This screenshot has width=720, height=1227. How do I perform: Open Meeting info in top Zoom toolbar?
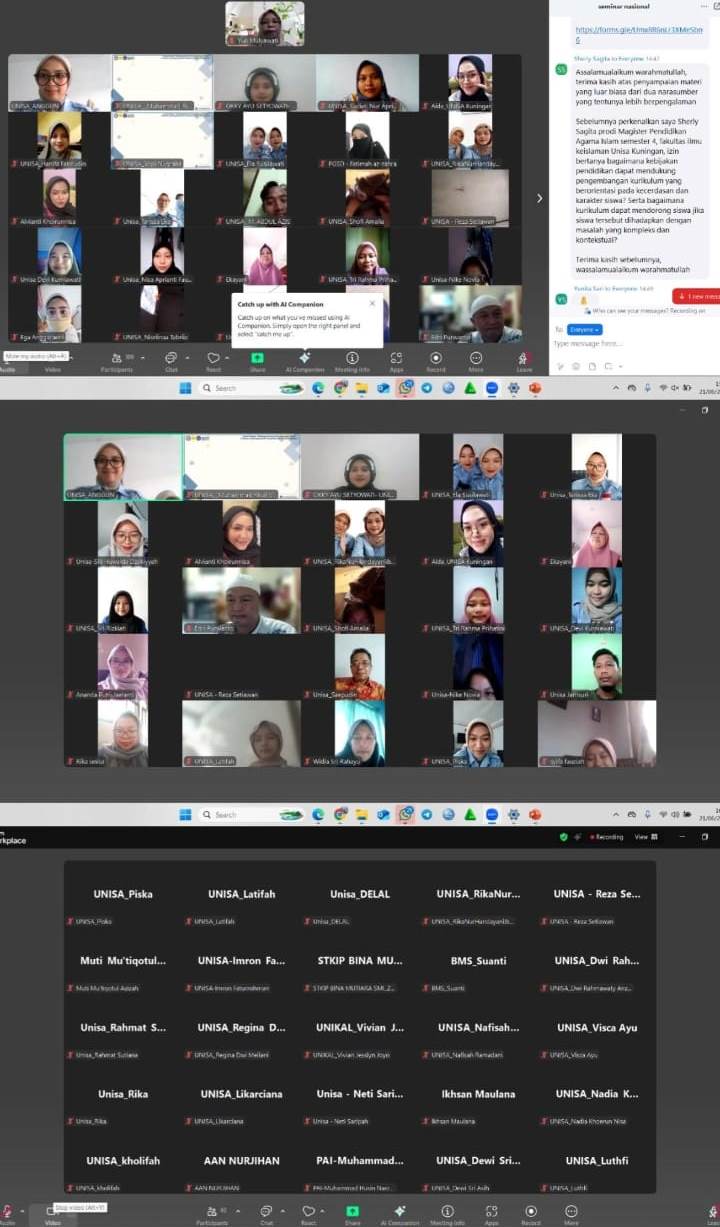pyautogui.click(x=352, y=360)
